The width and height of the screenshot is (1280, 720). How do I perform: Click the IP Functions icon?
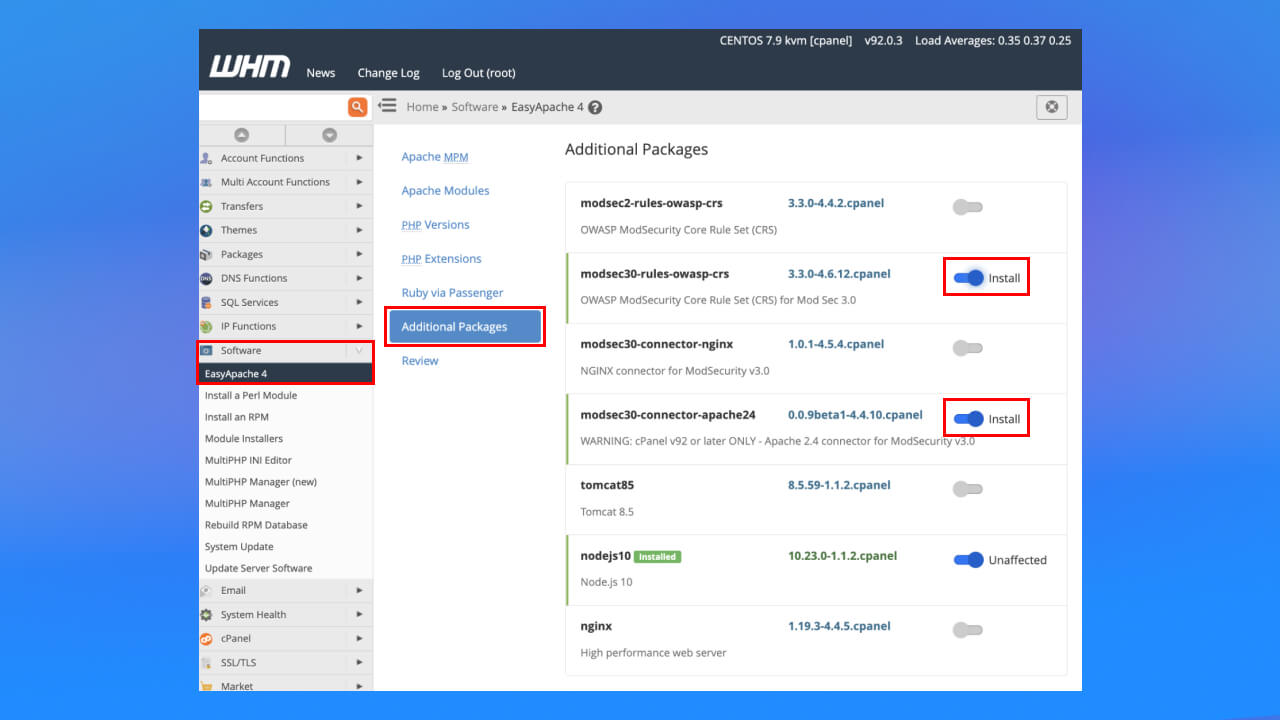(x=206, y=326)
